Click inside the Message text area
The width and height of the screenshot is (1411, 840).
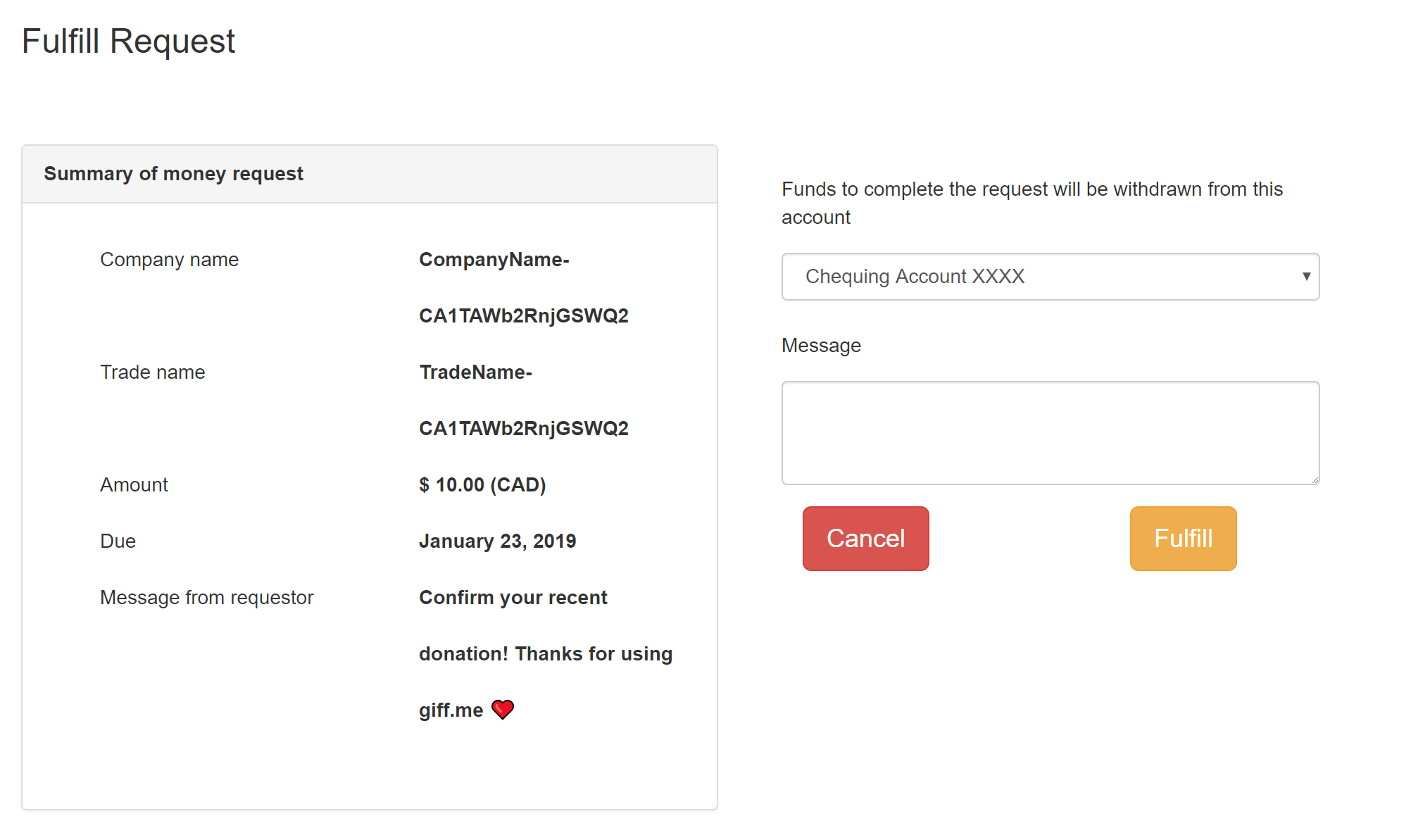tap(1049, 432)
